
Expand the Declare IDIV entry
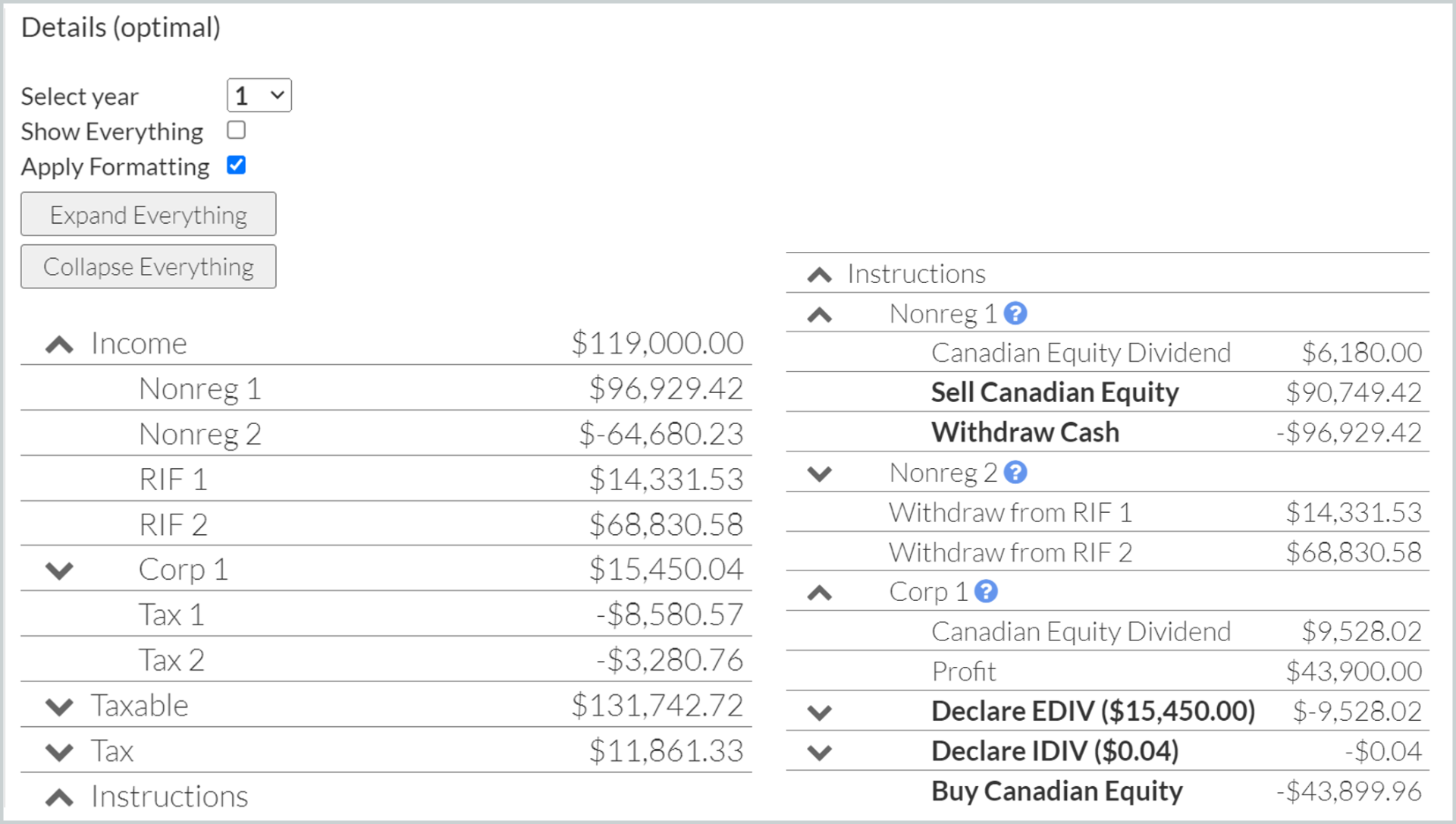pos(819,751)
